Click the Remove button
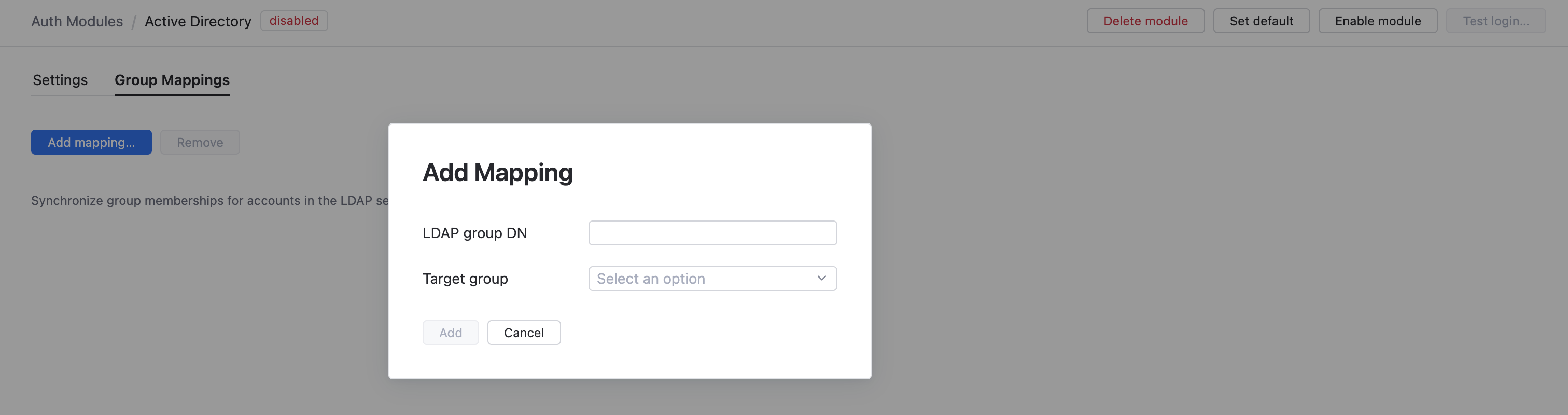1568x415 pixels. (200, 142)
